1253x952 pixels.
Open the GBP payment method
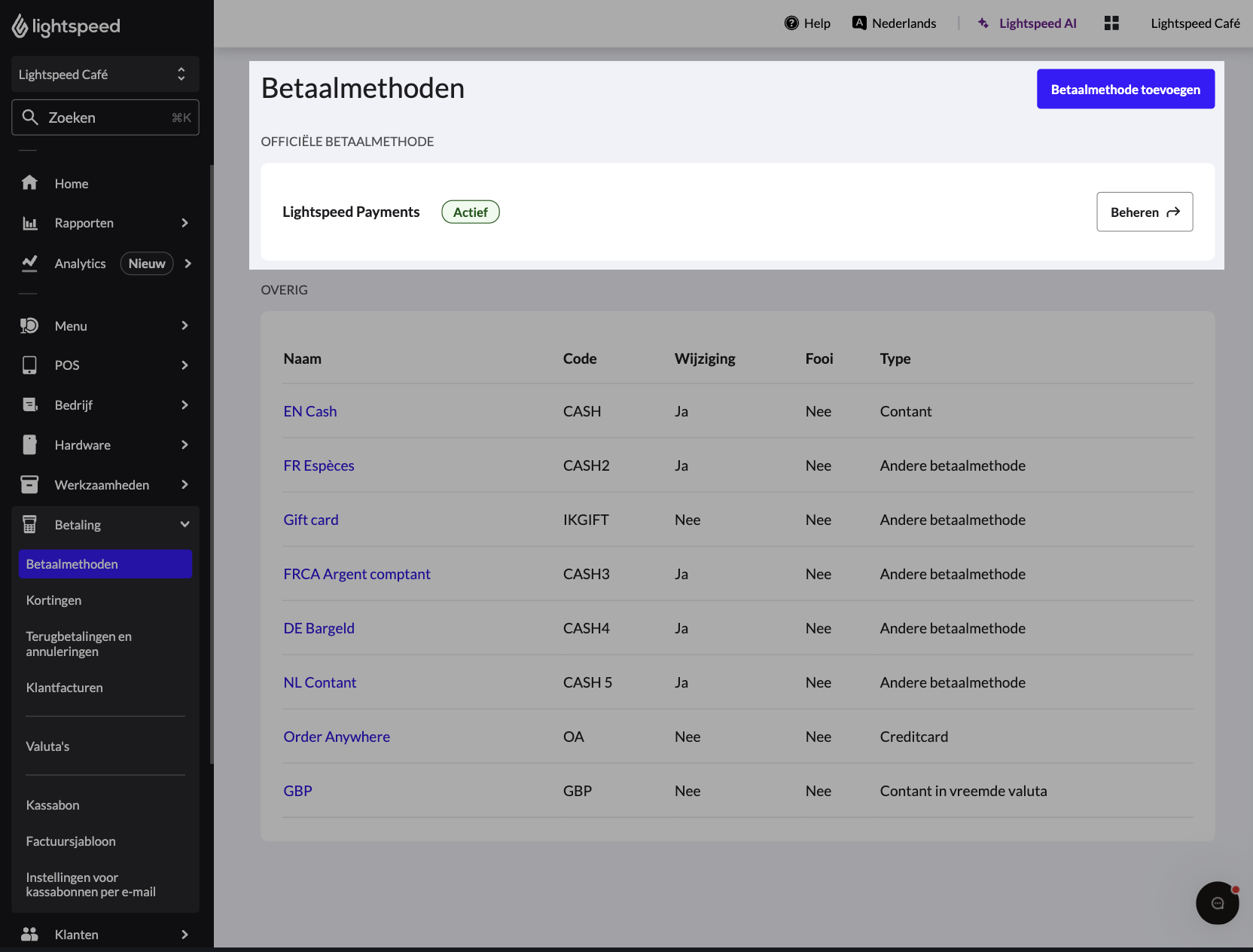coord(297,791)
